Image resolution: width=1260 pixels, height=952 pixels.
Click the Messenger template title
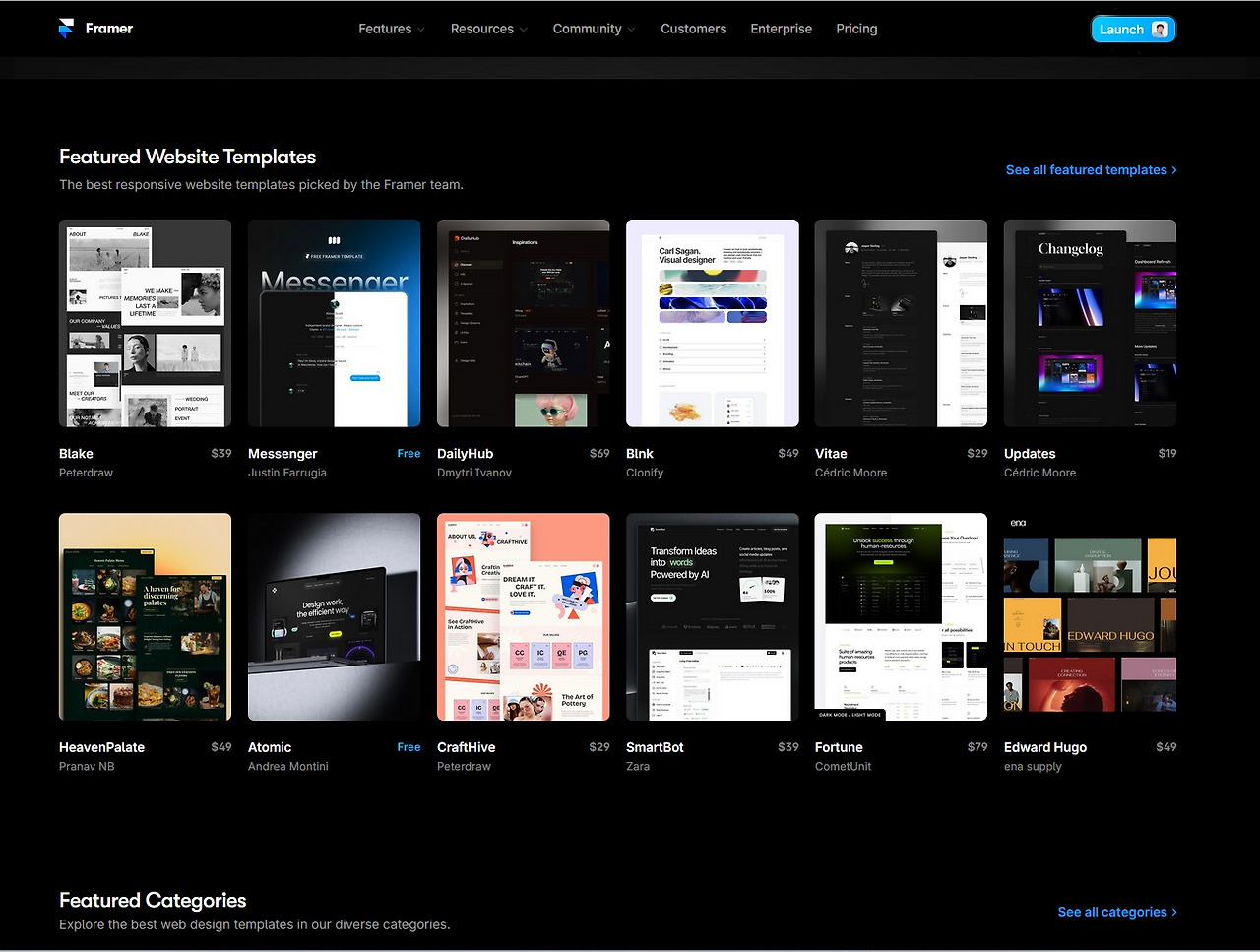click(283, 454)
